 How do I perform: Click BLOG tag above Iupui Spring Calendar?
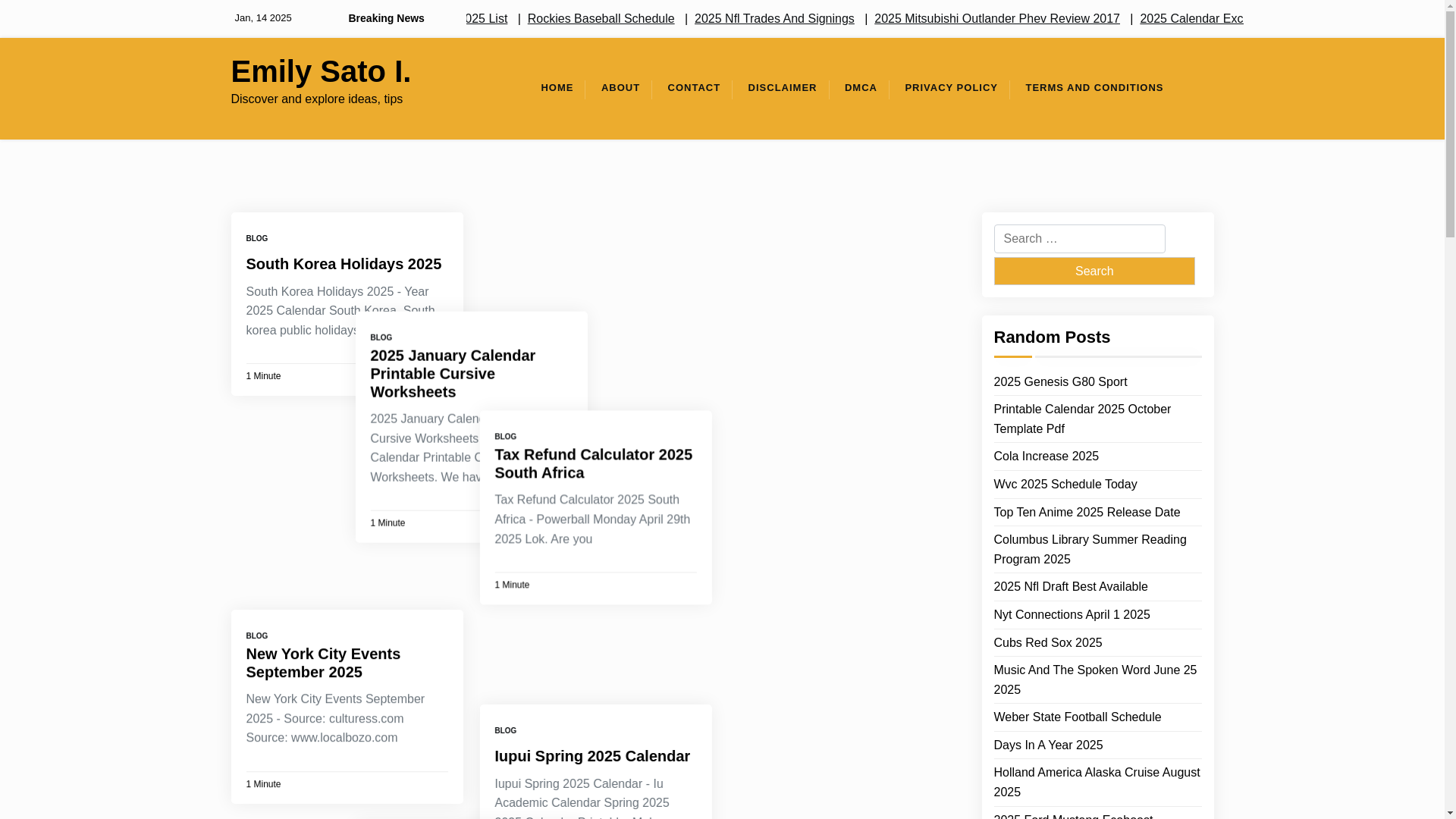[x=505, y=731]
